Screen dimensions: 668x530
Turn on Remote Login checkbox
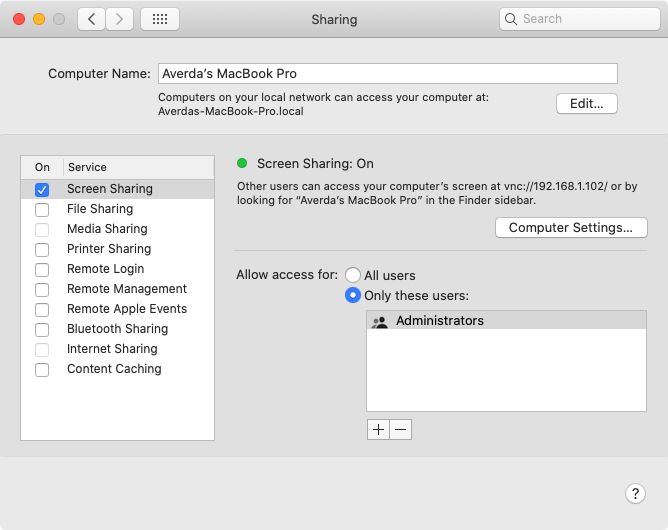click(x=42, y=270)
